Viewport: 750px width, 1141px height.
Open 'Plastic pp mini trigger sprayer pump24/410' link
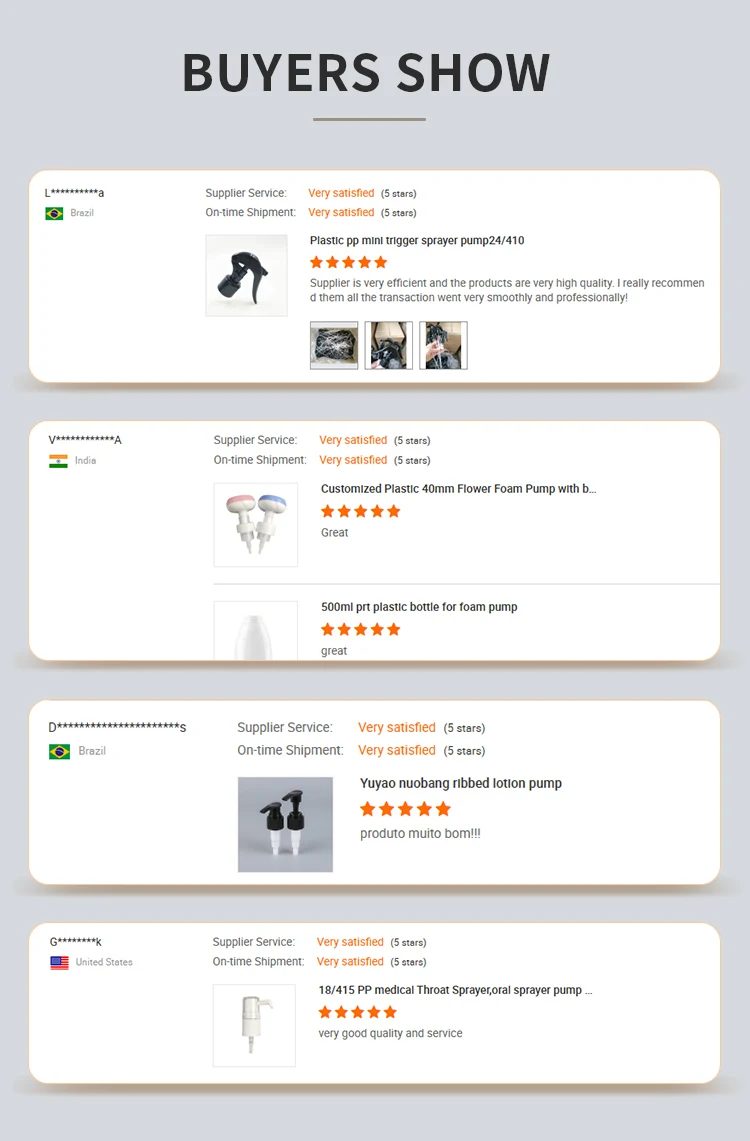pyautogui.click(x=417, y=241)
